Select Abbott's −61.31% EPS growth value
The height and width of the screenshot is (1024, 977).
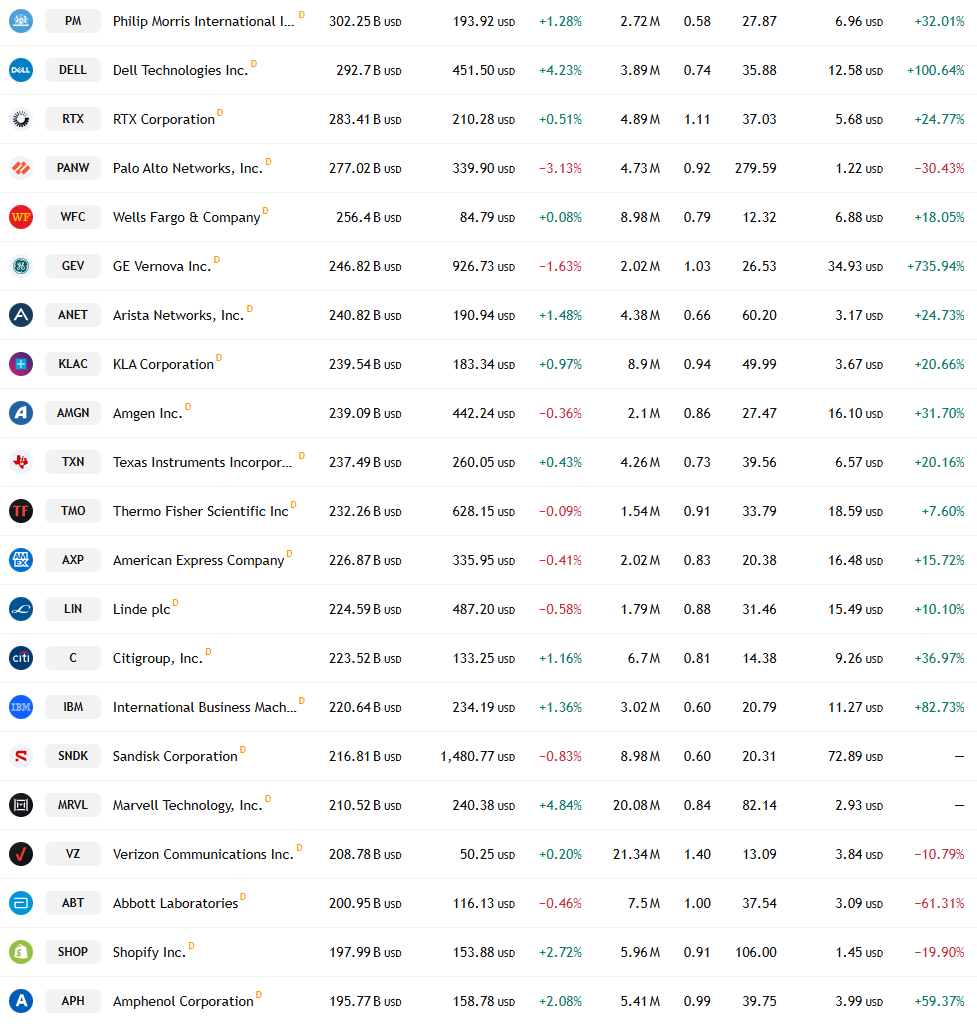click(x=939, y=903)
